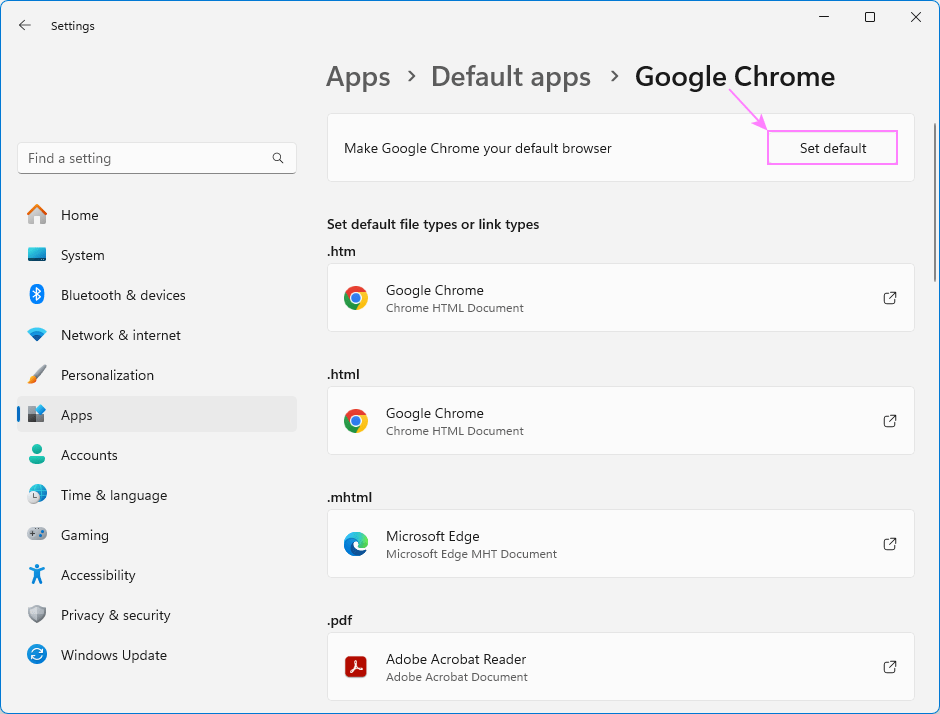Click the open icon for .mhtml row

click(x=890, y=544)
